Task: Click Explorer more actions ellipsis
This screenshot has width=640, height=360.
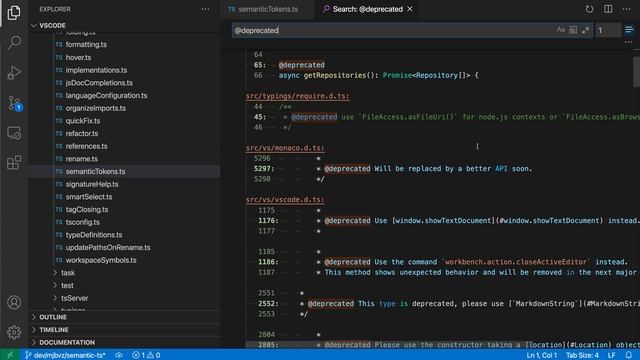Action: (x=205, y=9)
